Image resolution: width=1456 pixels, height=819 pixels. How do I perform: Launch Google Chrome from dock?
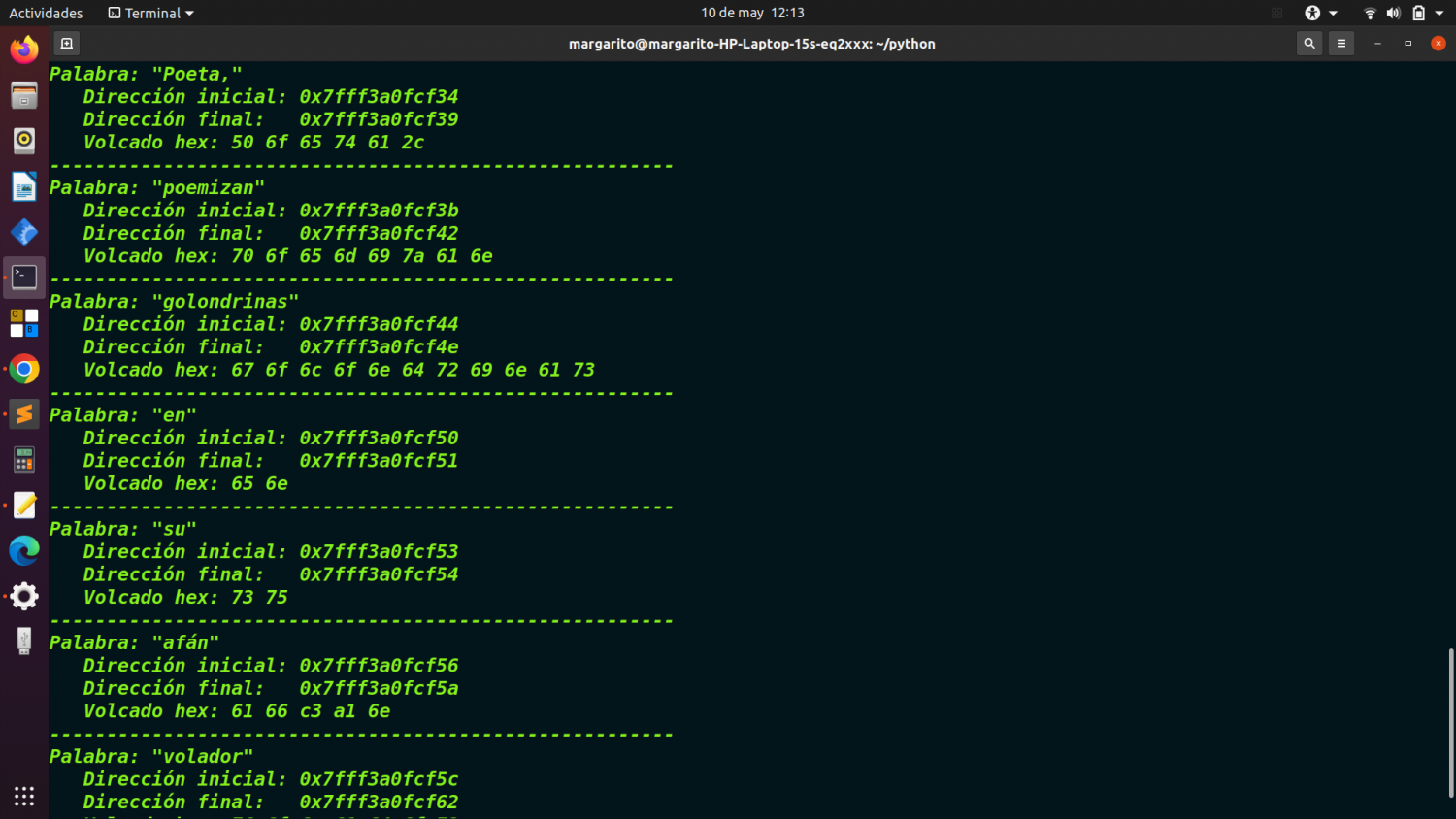pyautogui.click(x=24, y=369)
